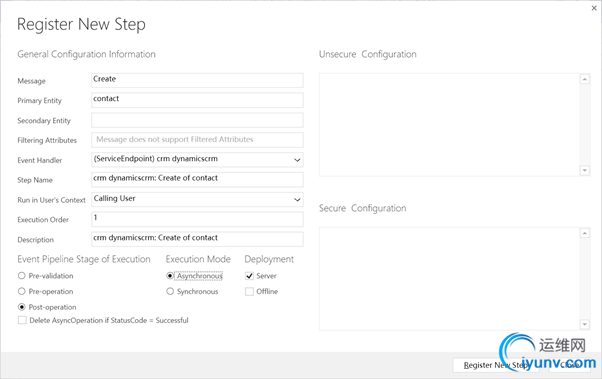Enable the Offline deployment checkbox
Viewport: 602px width, 379px height.
coord(250,291)
